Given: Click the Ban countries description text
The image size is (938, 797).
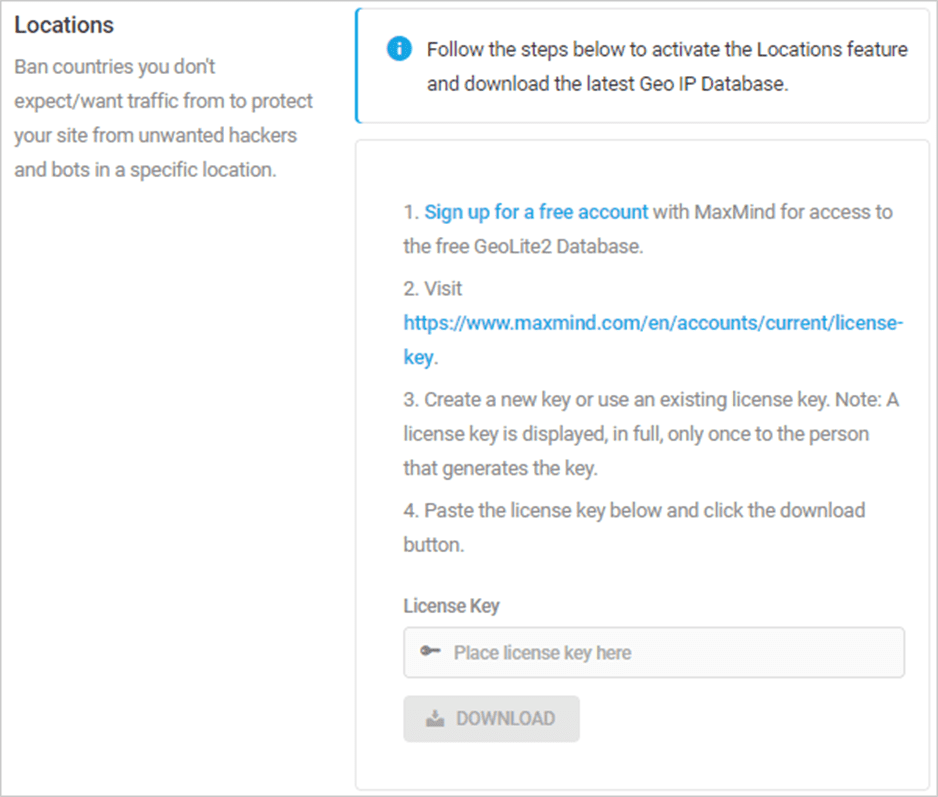Looking at the screenshot, I should click(x=163, y=118).
